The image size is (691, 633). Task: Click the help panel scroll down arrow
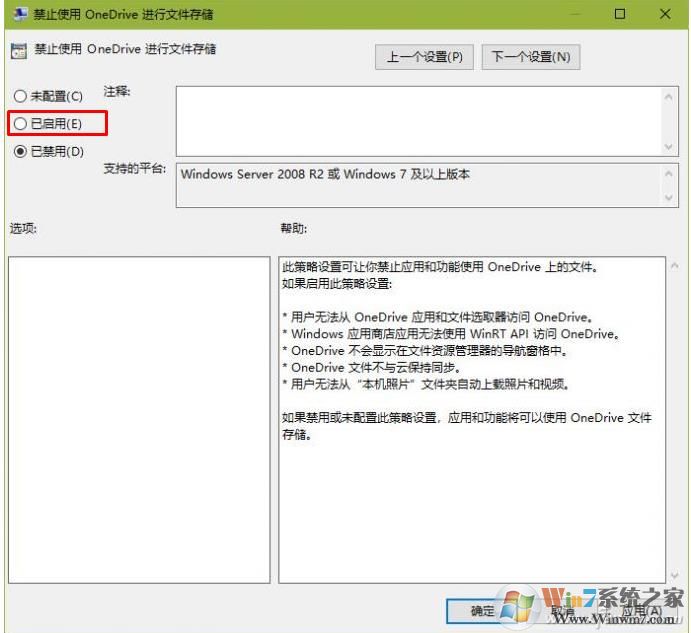[674, 575]
